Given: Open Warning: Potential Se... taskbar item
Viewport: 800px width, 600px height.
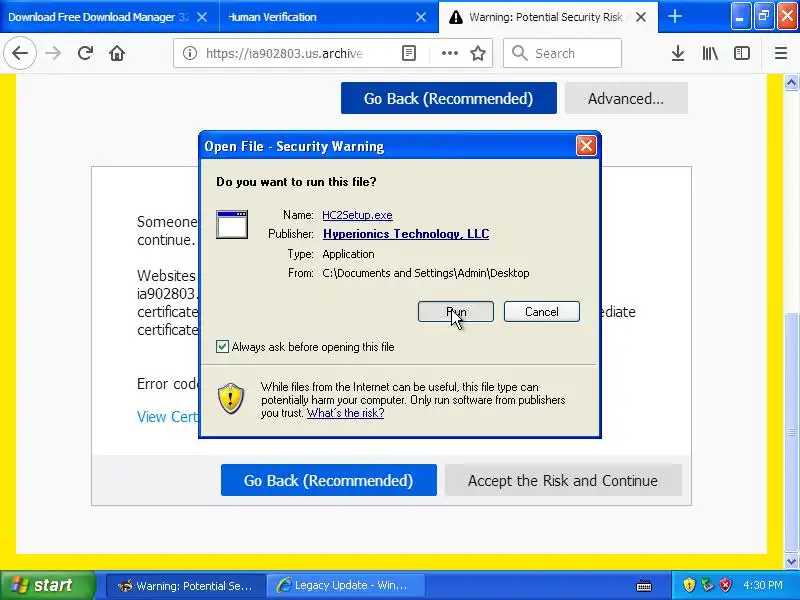Looking at the screenshot, I should point(186,585).
